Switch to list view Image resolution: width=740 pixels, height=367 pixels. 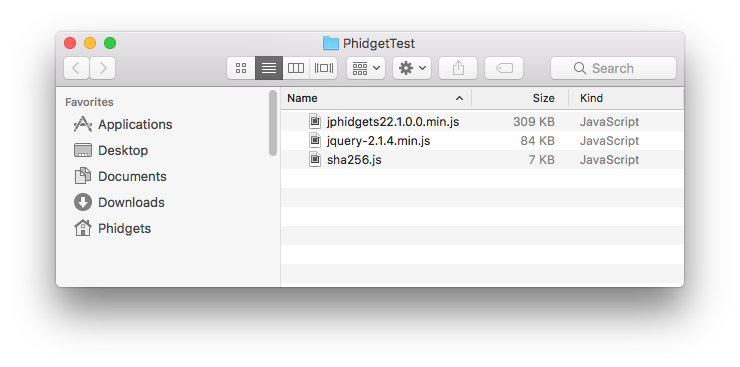click(269, 68)
